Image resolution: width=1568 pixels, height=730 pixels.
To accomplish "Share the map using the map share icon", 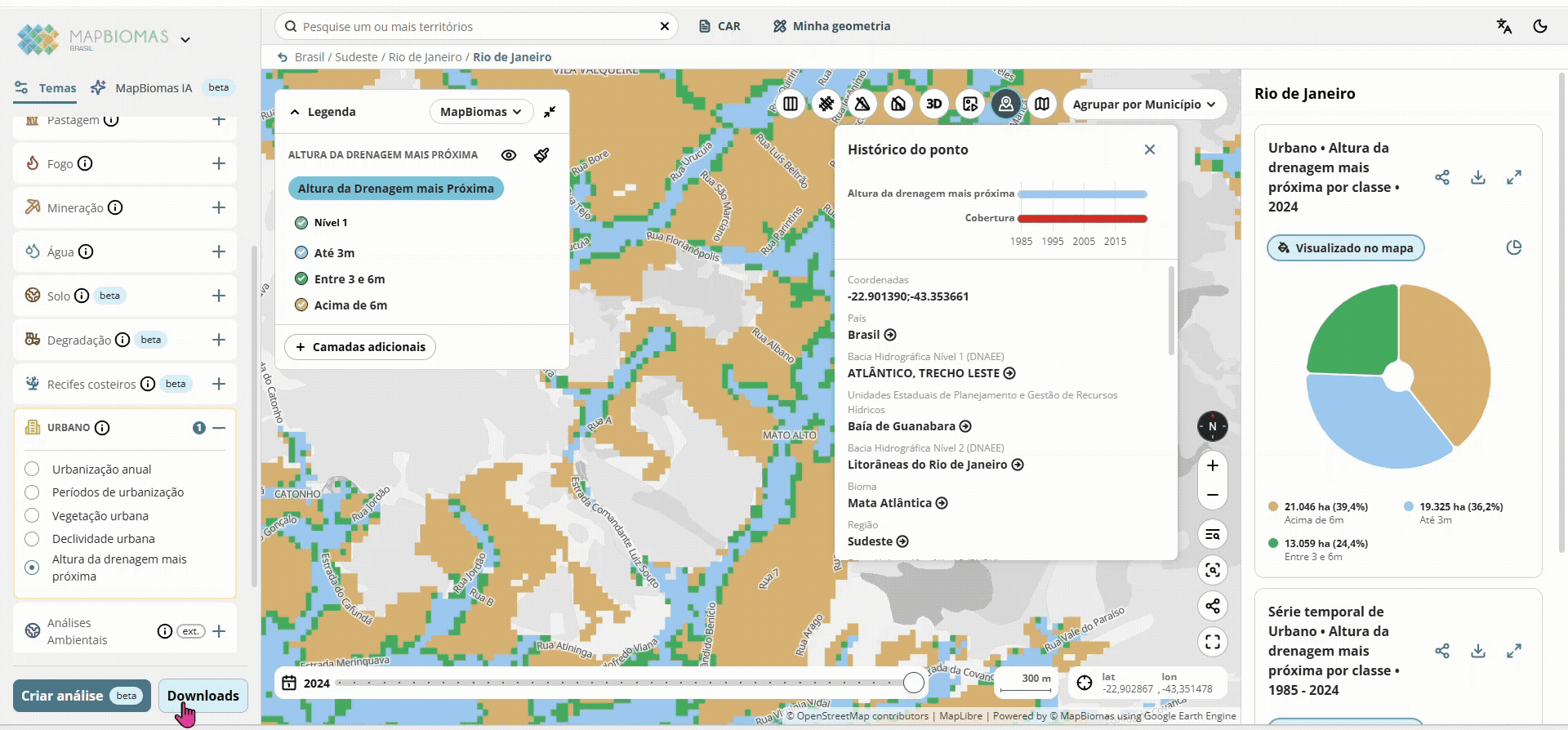I will (1213, 606).
